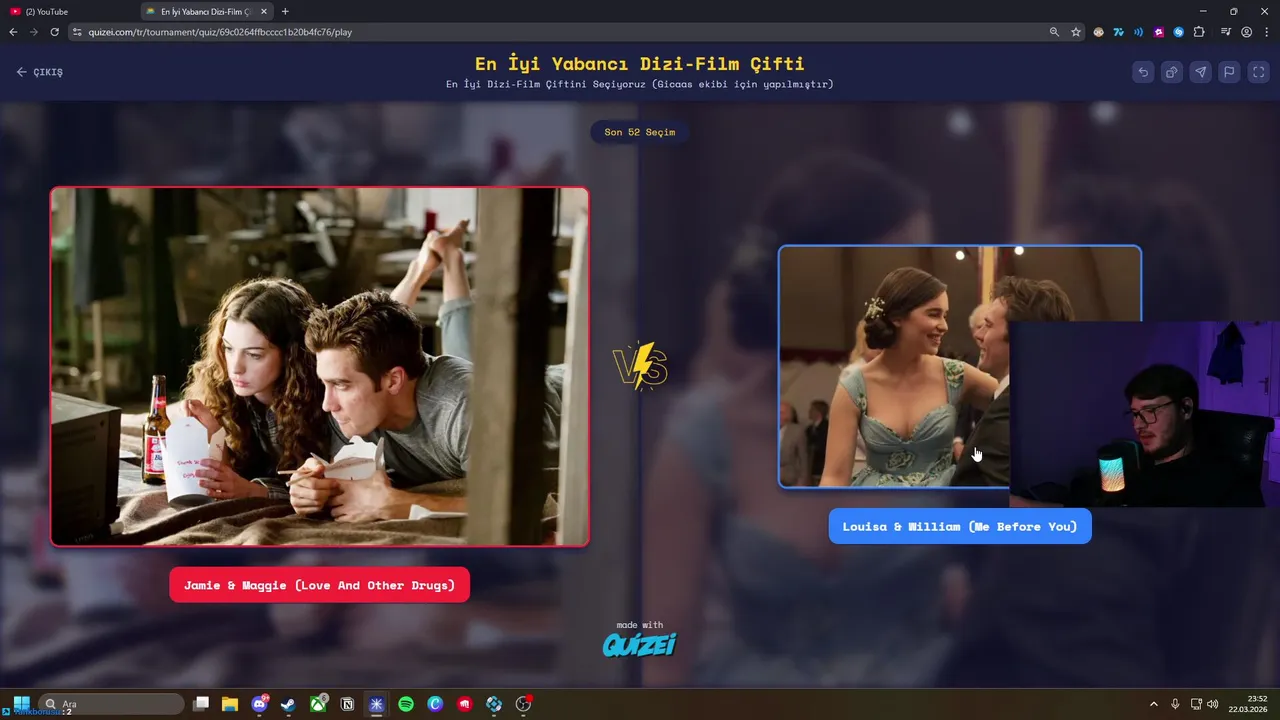Viewport: 1280px width, 720px height.
Task: Select the Love And Other Drugs picture
Action: pos(320,367)
